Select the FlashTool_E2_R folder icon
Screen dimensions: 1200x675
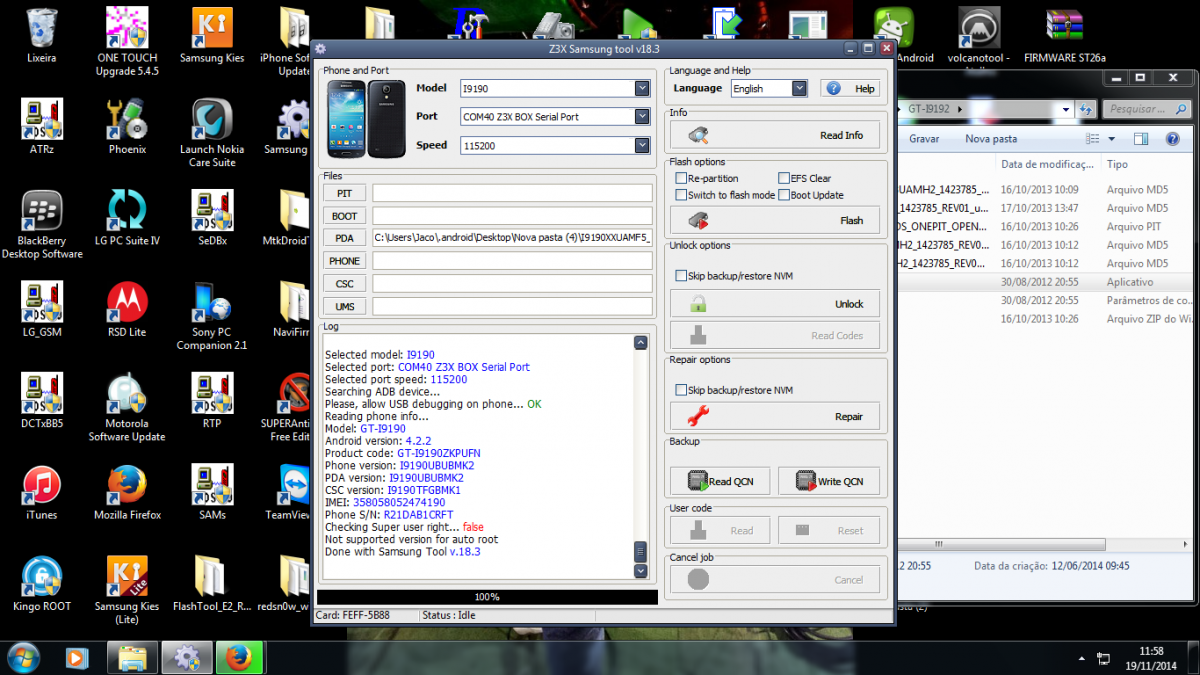click(x=212, y=583)
